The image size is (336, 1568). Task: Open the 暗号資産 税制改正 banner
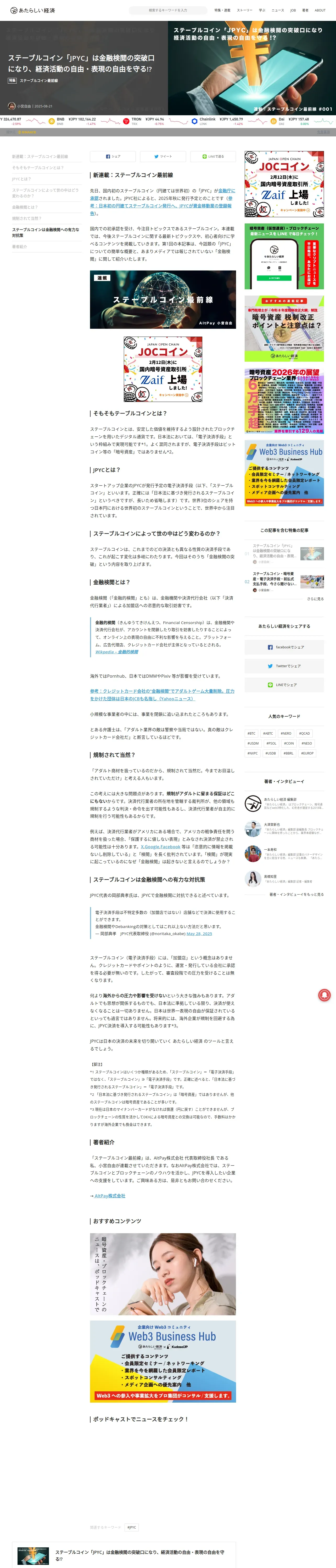tap(284, 329)
